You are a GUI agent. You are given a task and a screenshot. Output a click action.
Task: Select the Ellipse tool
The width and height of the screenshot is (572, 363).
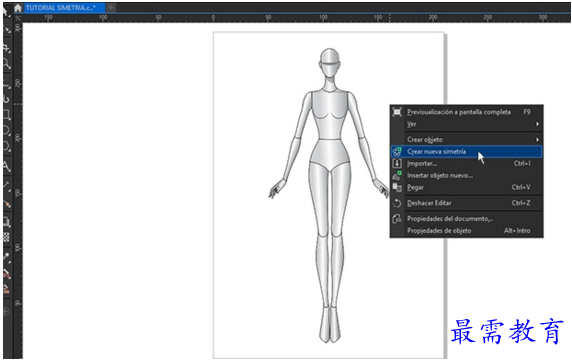[6, 131]
